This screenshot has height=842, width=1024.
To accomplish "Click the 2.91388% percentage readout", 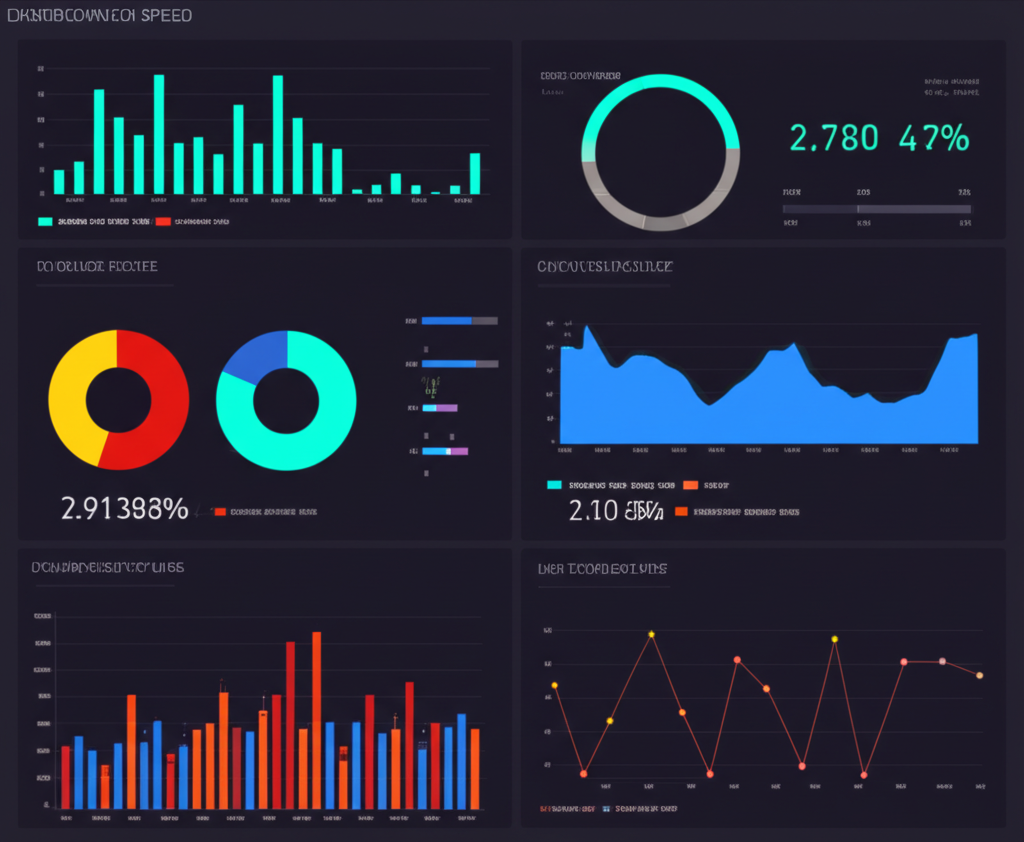I will coord(124,509).
